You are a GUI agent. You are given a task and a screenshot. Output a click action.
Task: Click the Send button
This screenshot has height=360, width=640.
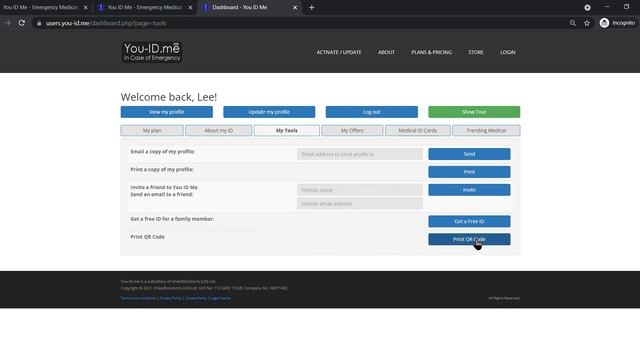469,154
